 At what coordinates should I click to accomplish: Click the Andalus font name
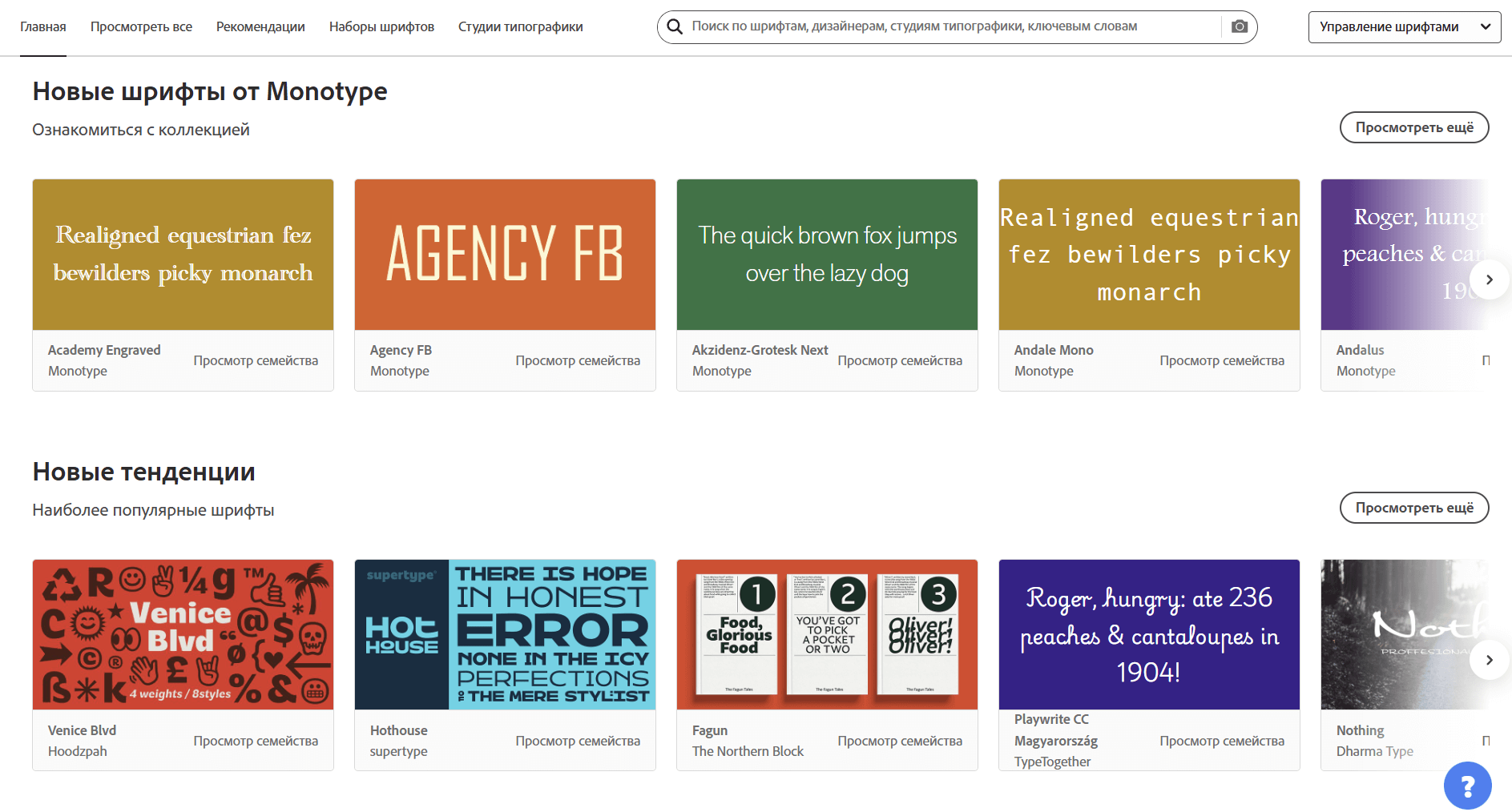1360,350
